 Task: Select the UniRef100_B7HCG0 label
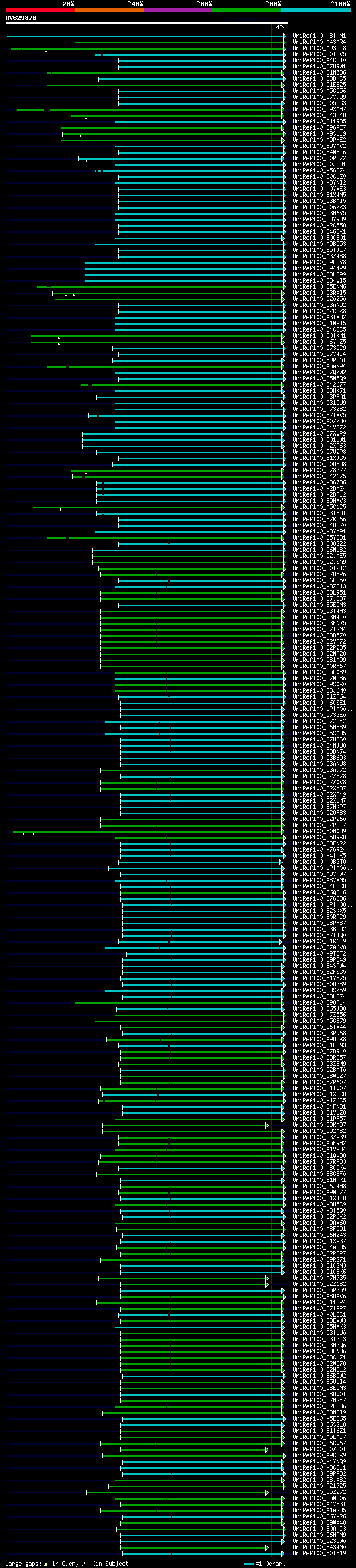319,739
